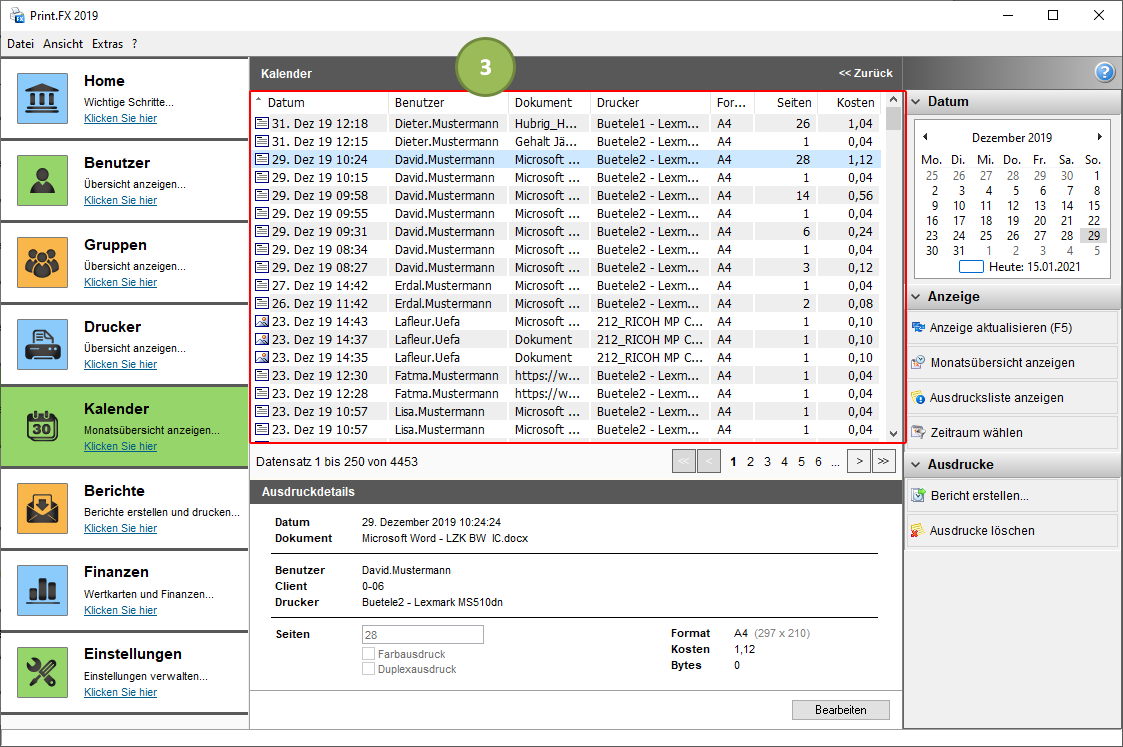Click the Bearbeiten button

pos(840,710)
